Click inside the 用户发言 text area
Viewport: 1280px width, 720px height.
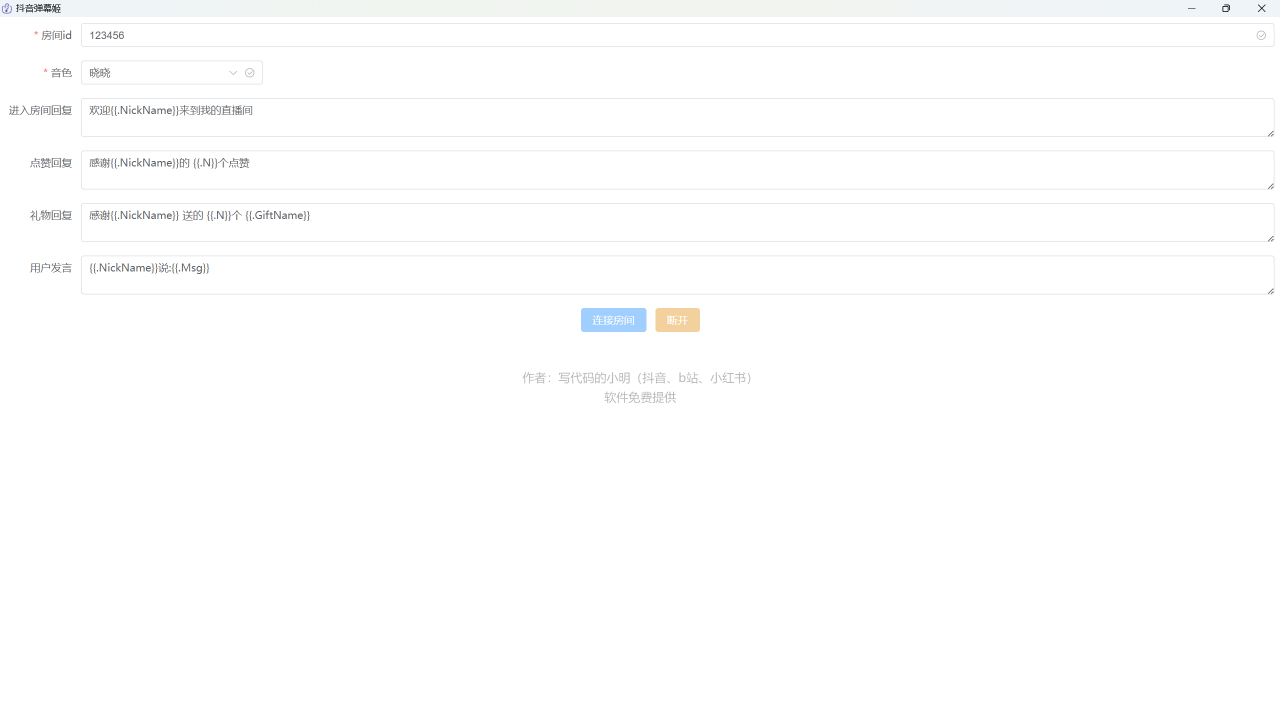pyautogui.click(x=677, y=275)
